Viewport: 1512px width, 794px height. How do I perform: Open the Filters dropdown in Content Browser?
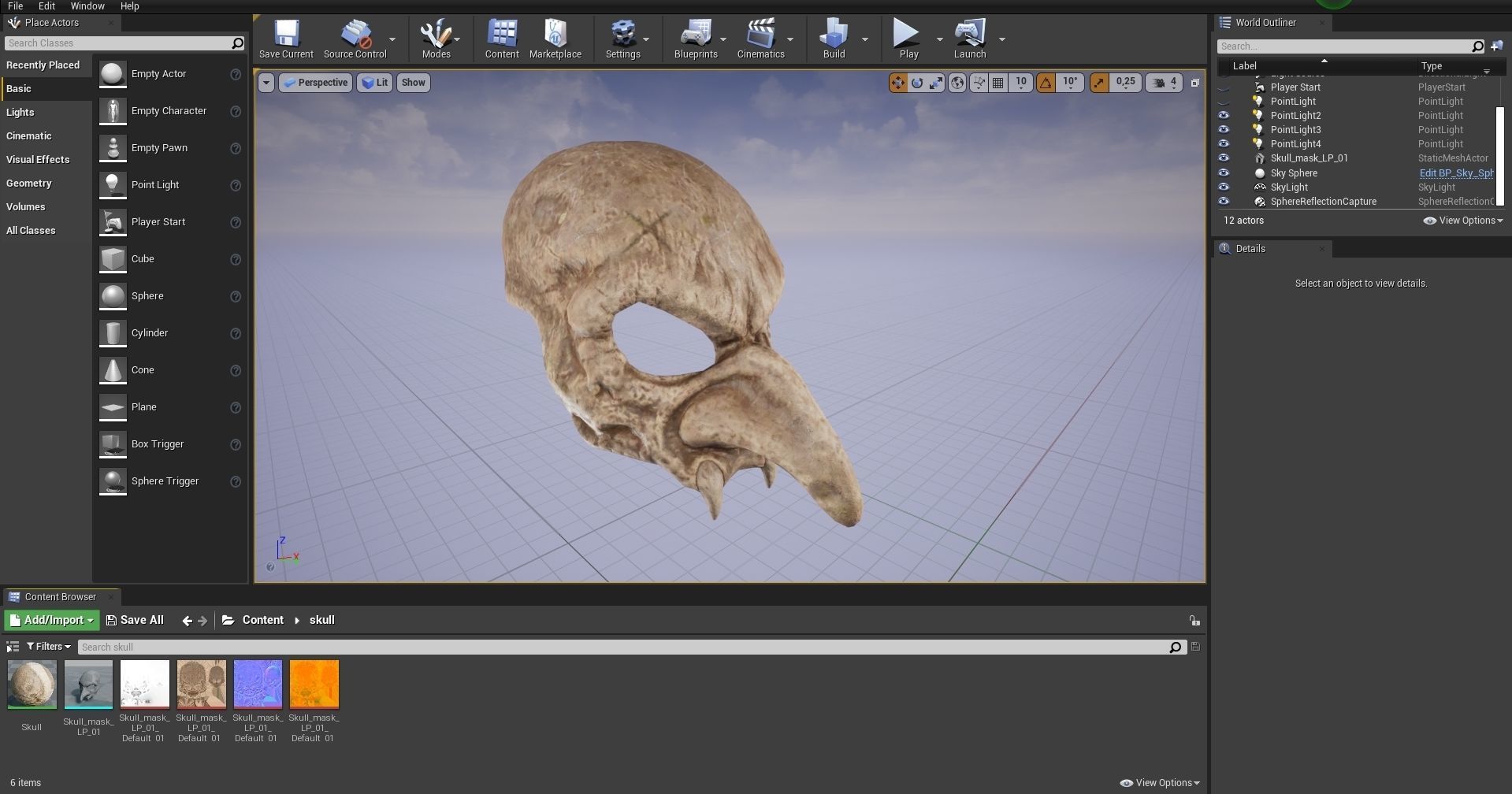(x=49, y=647)
